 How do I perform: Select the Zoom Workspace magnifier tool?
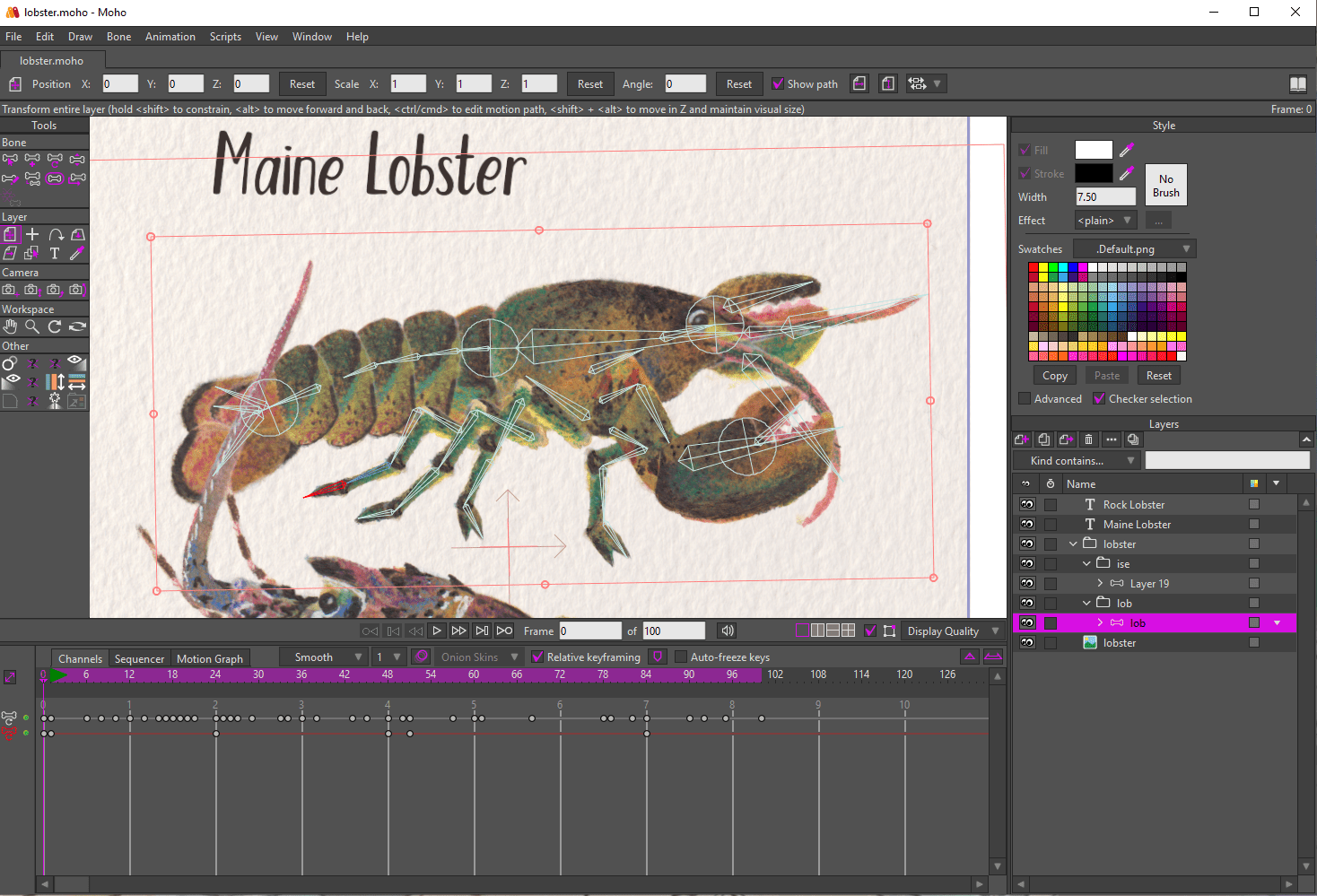click(x=32, y=326)
